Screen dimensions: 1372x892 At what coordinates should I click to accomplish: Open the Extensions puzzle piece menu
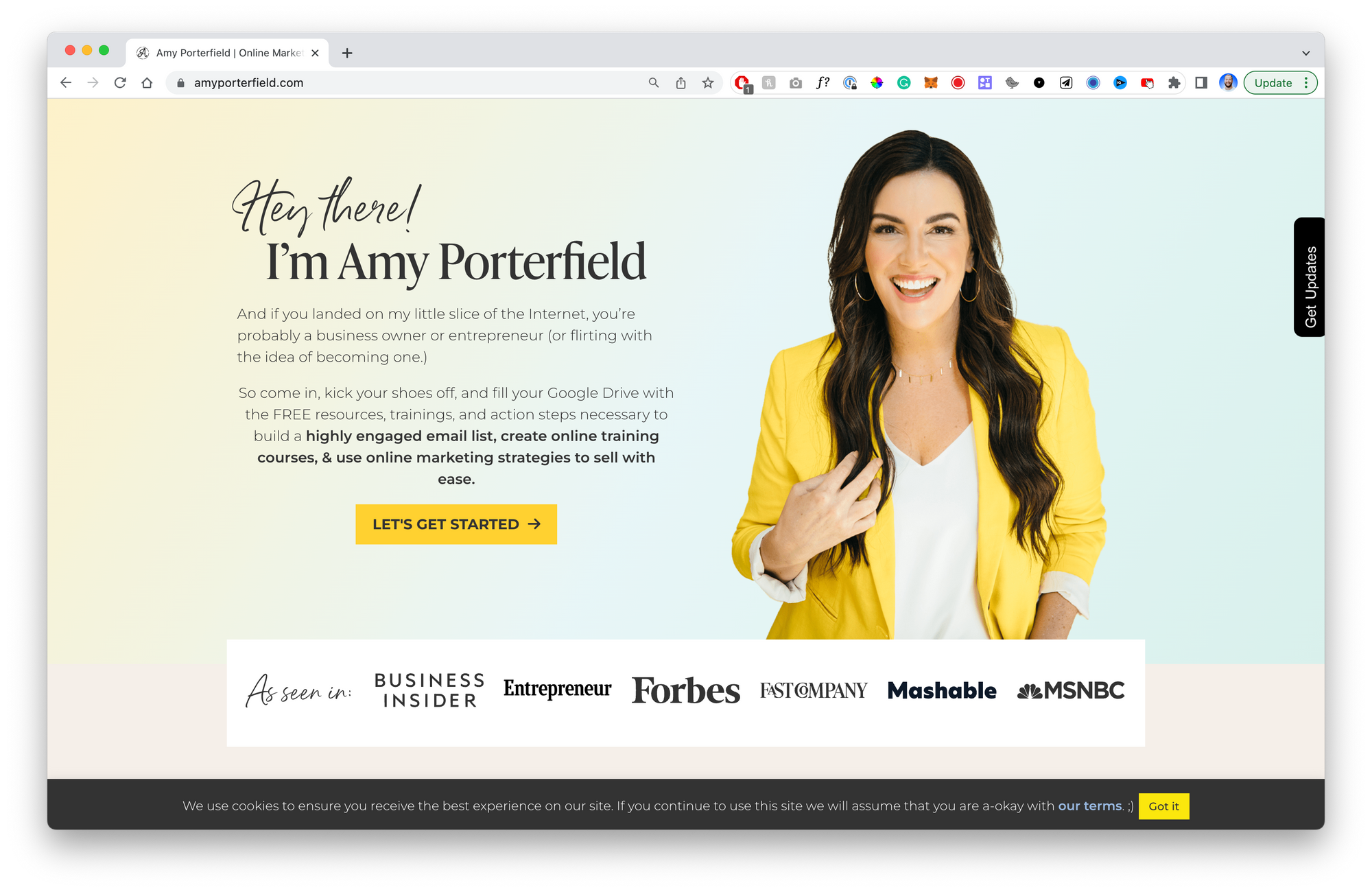1174,83
